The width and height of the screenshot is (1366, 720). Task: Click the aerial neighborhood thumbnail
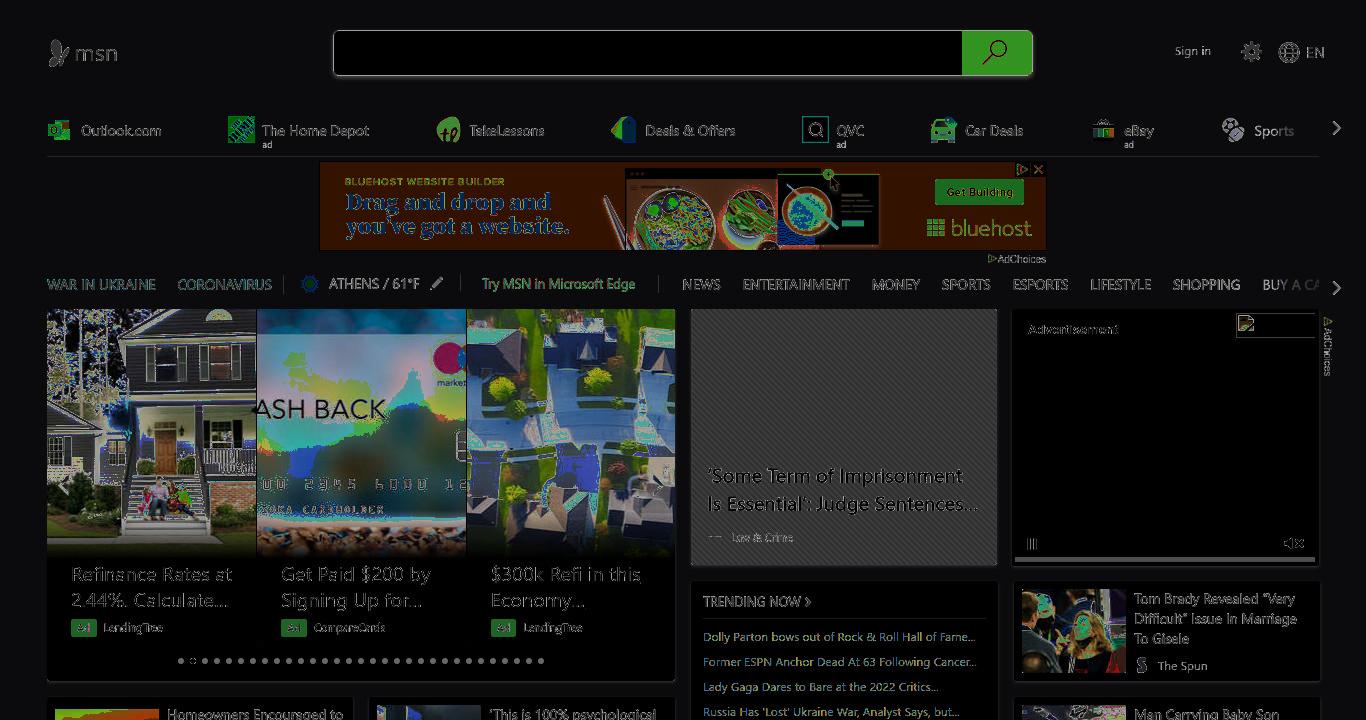click(571, 432)
